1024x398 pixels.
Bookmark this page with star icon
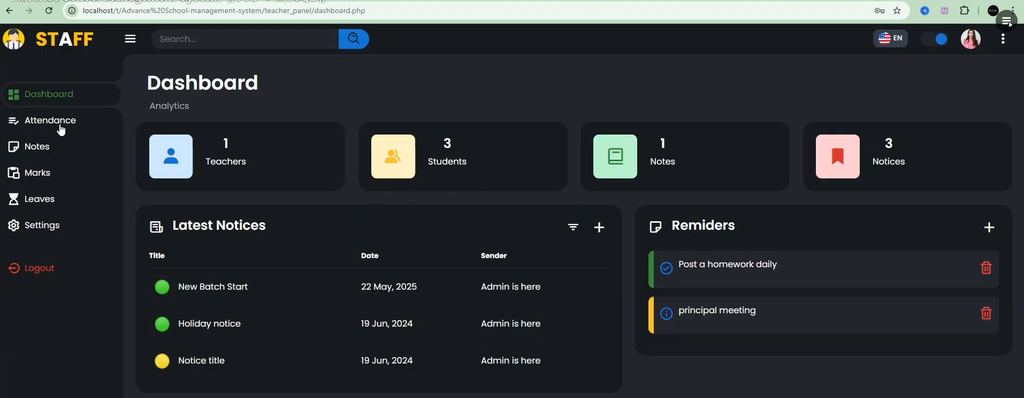[x=897, y=10]
